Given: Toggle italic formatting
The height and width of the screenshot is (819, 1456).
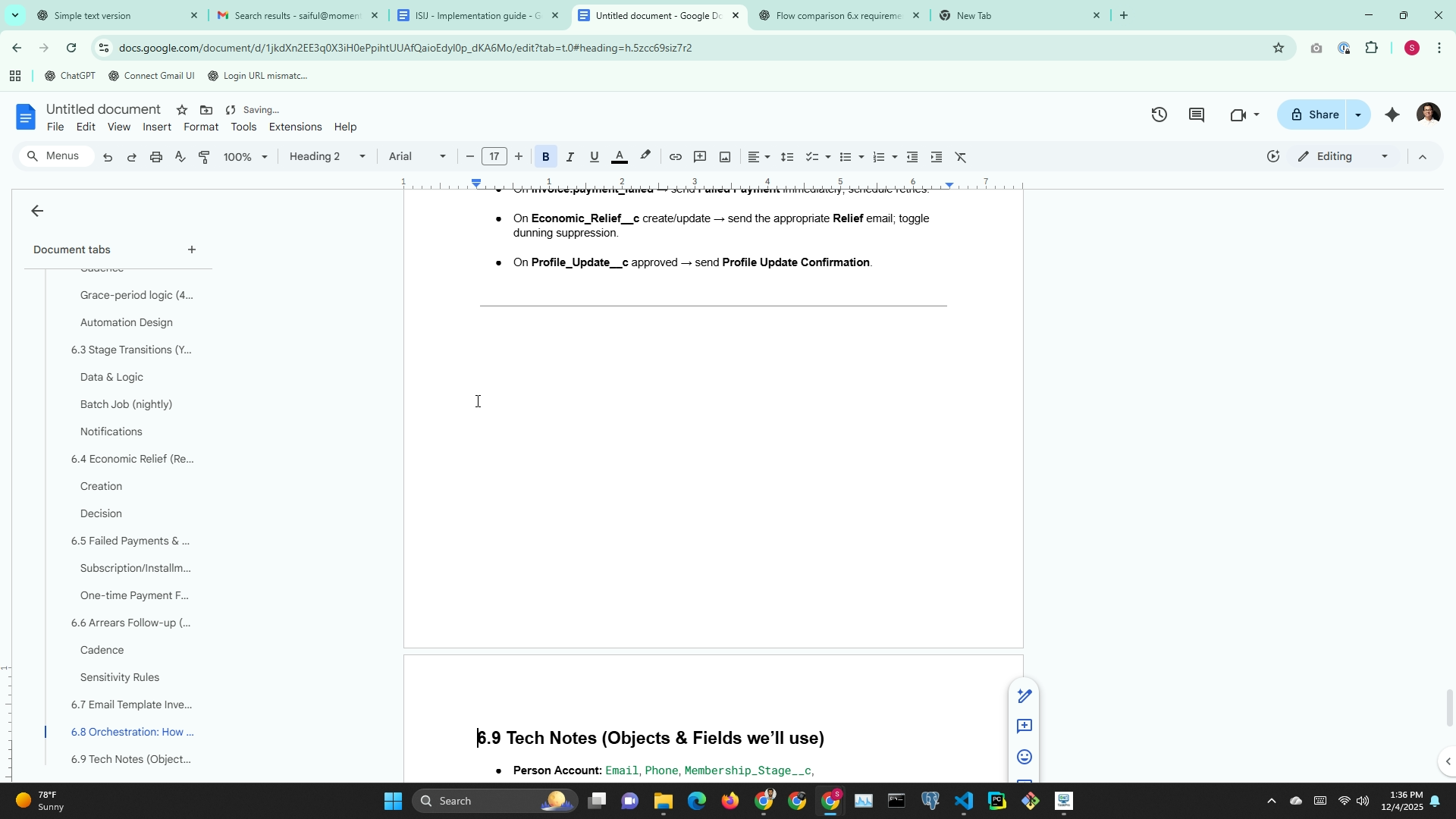Looking at the screenshot, I should [570, 157].
